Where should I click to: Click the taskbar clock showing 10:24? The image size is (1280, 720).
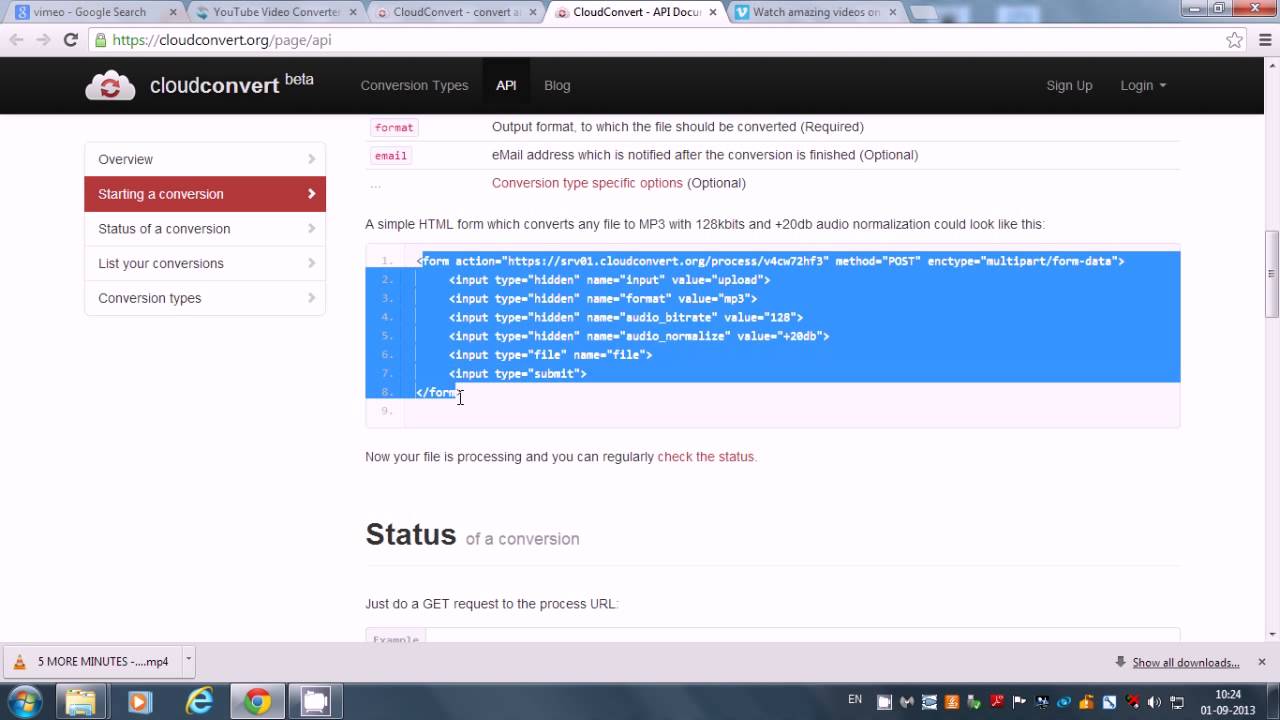[1228, 702]
